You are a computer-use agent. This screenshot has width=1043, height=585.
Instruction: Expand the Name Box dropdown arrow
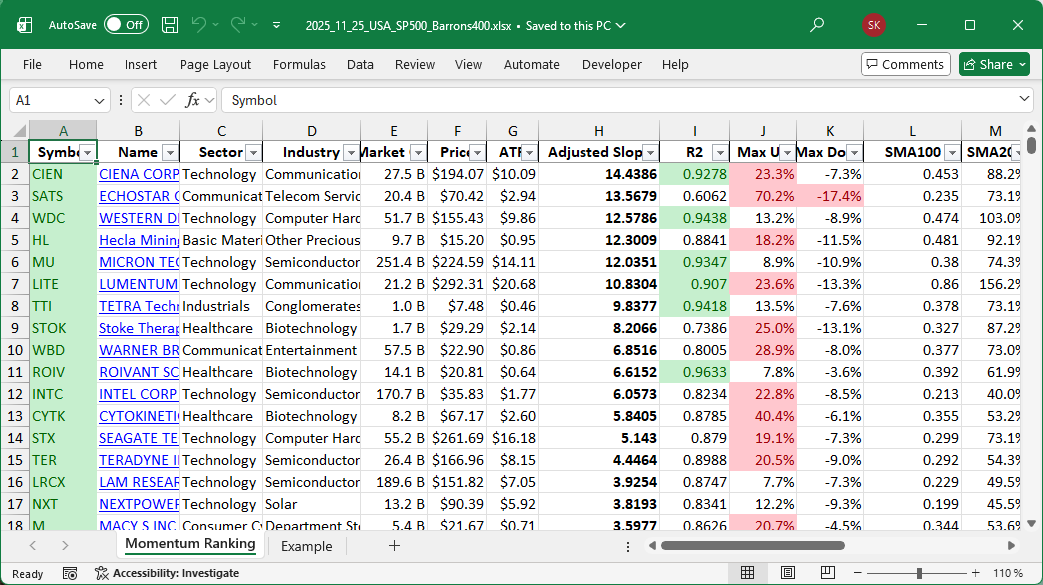(99, 100)
